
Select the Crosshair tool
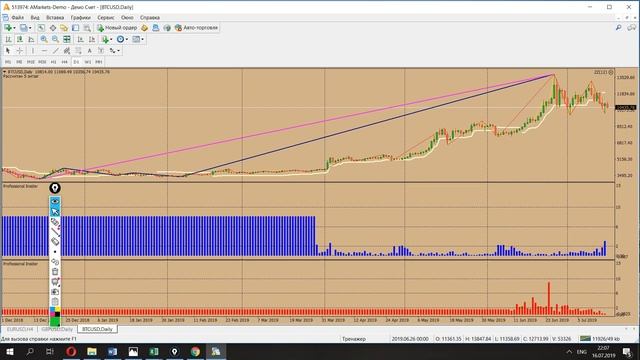[x=19, y=51]
